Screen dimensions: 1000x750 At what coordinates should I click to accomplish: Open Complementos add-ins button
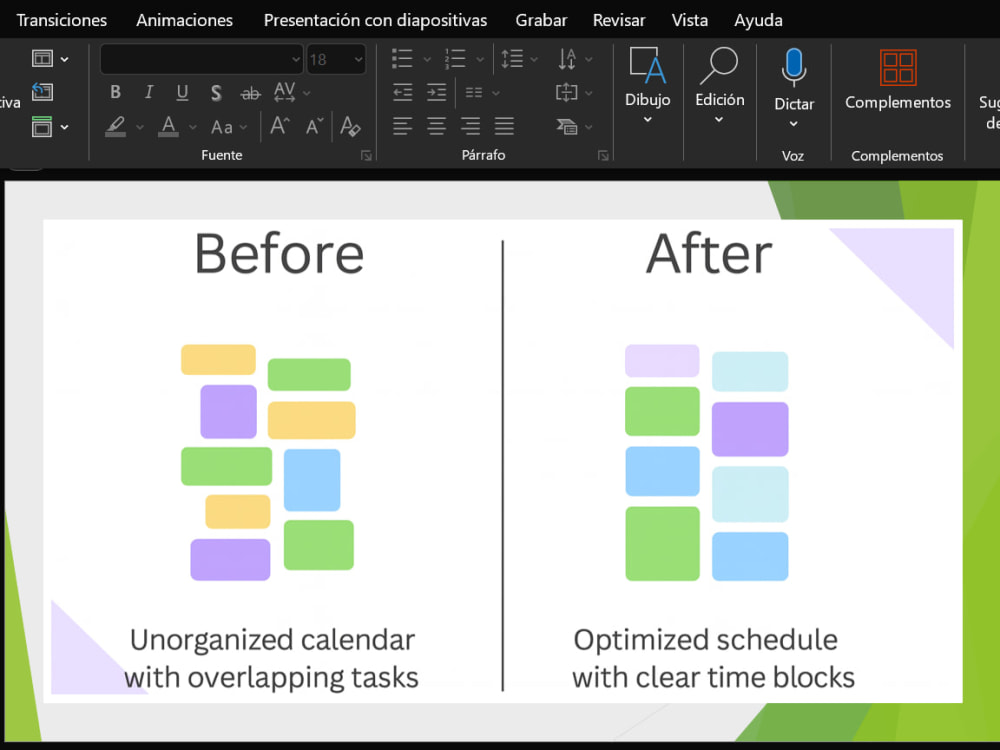point(898,79)
